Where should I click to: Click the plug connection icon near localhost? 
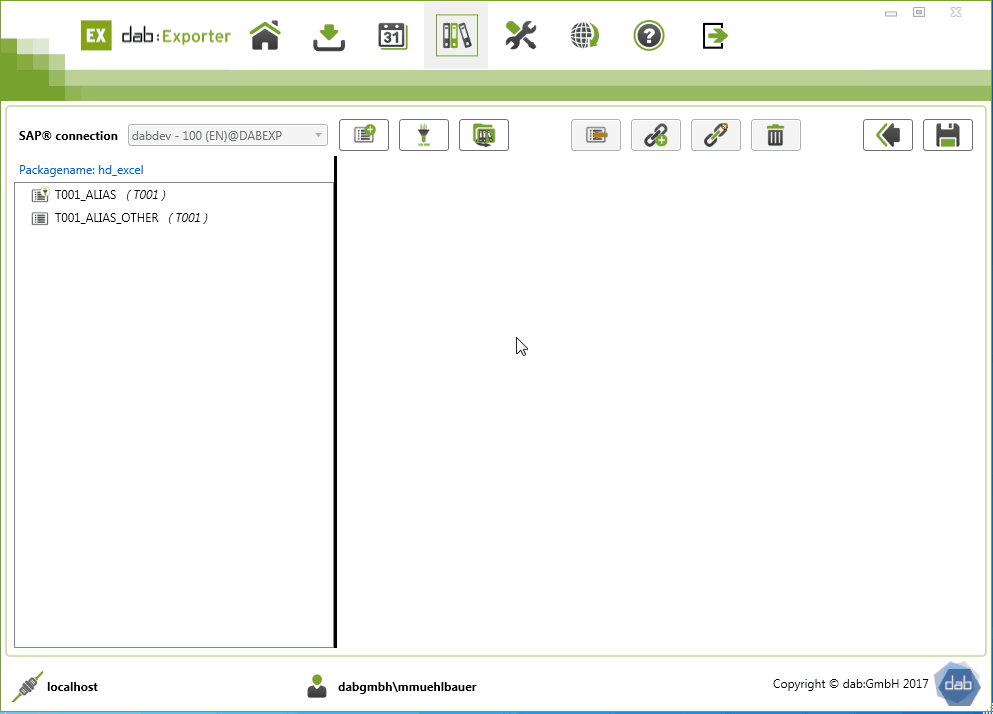click(27, 687)
